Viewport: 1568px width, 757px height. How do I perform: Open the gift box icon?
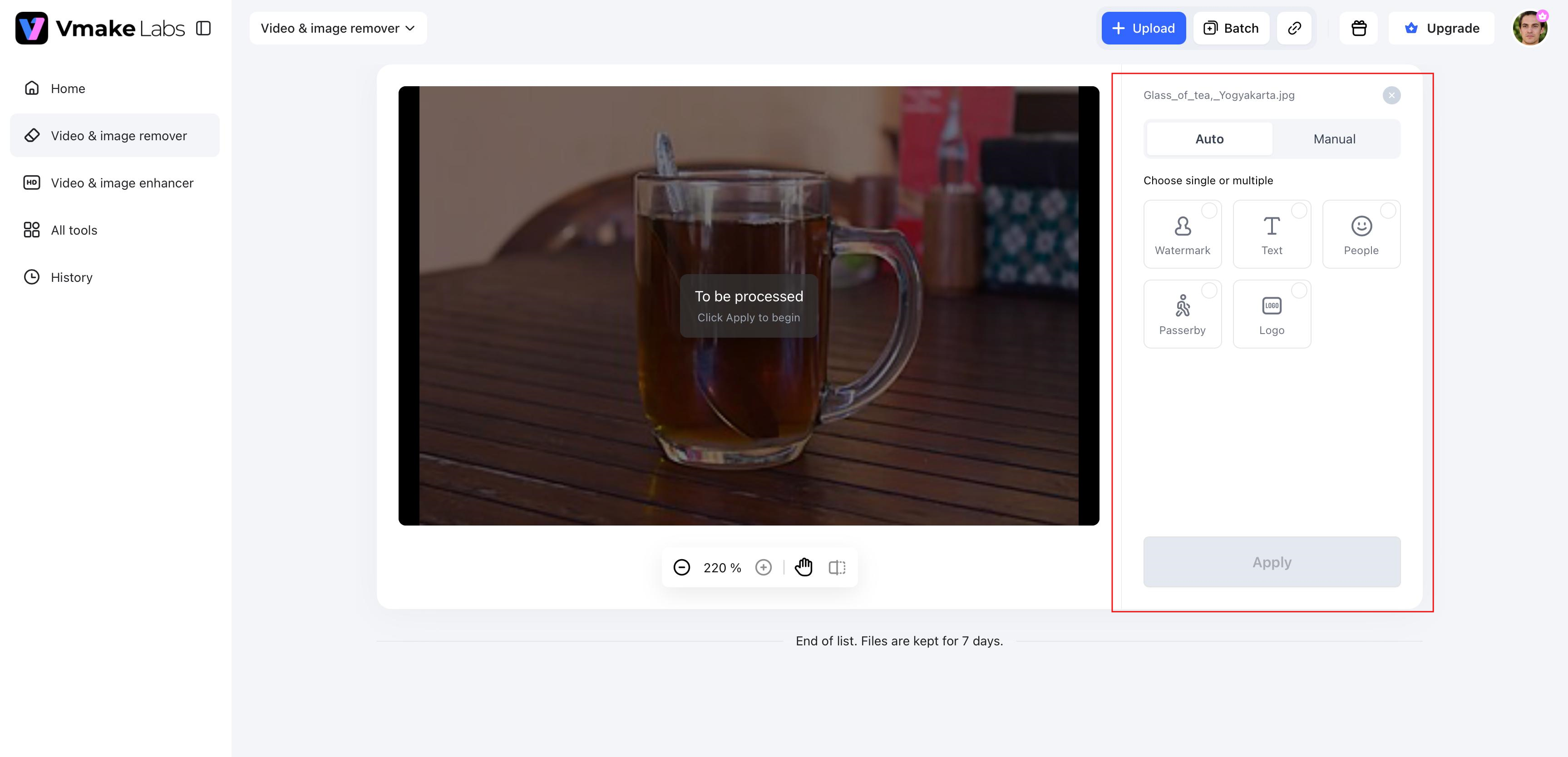tap(1359, 28)
